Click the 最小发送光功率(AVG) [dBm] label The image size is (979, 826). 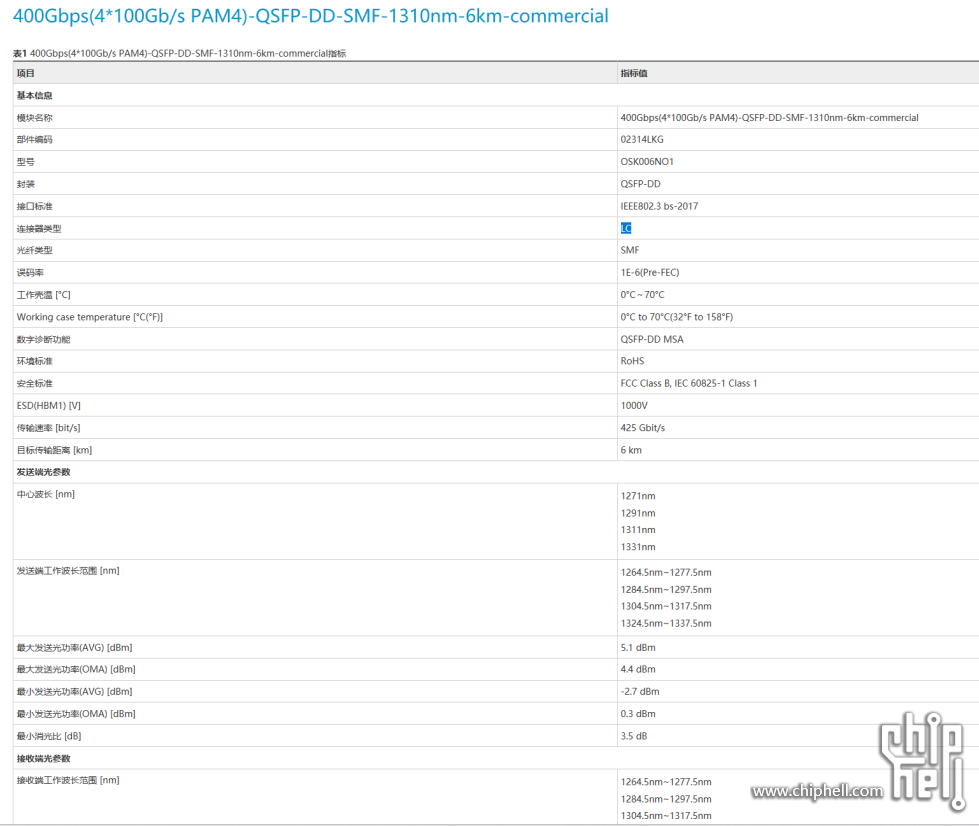74,692
